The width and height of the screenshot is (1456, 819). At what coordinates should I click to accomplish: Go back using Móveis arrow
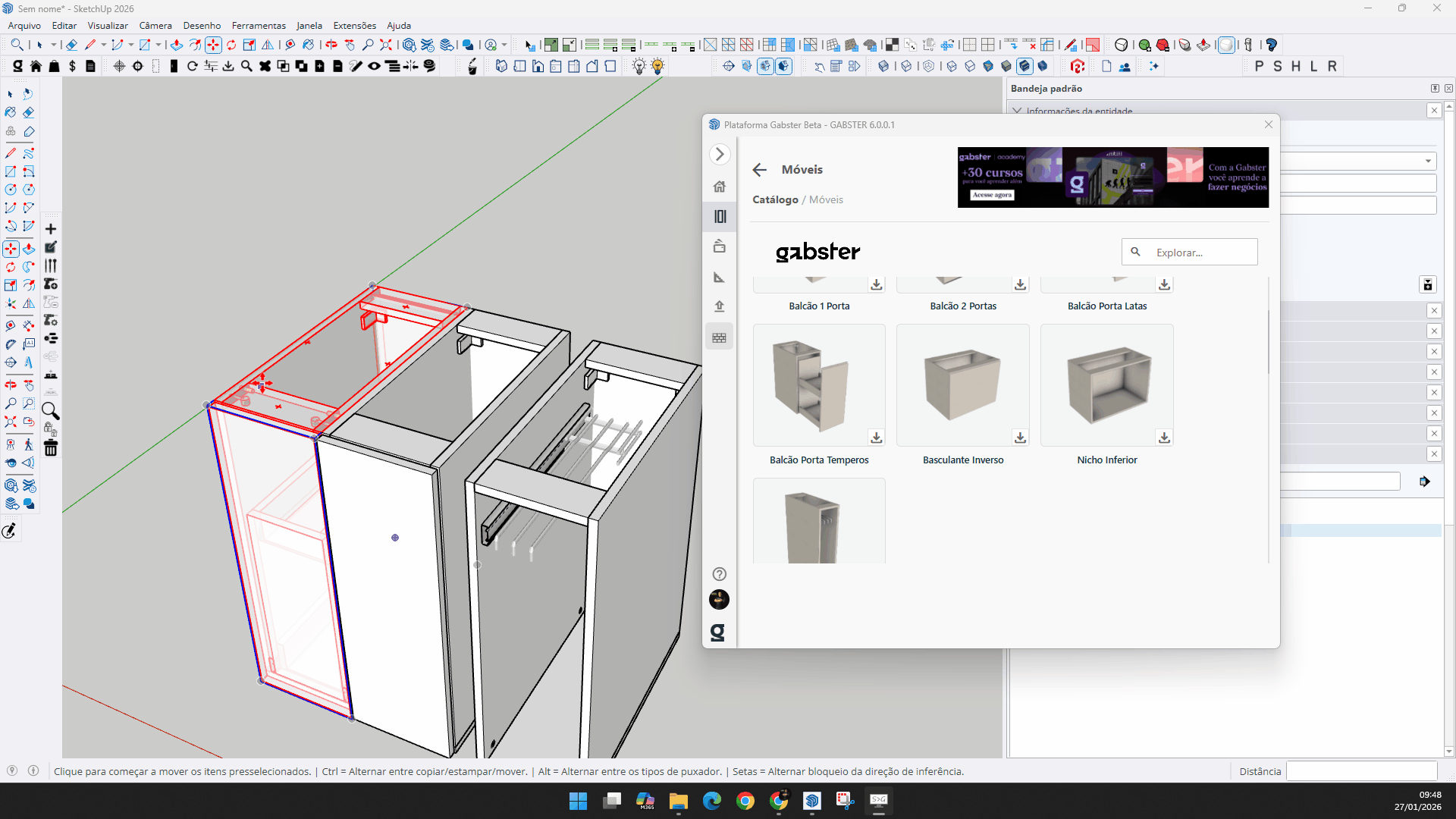760,170
